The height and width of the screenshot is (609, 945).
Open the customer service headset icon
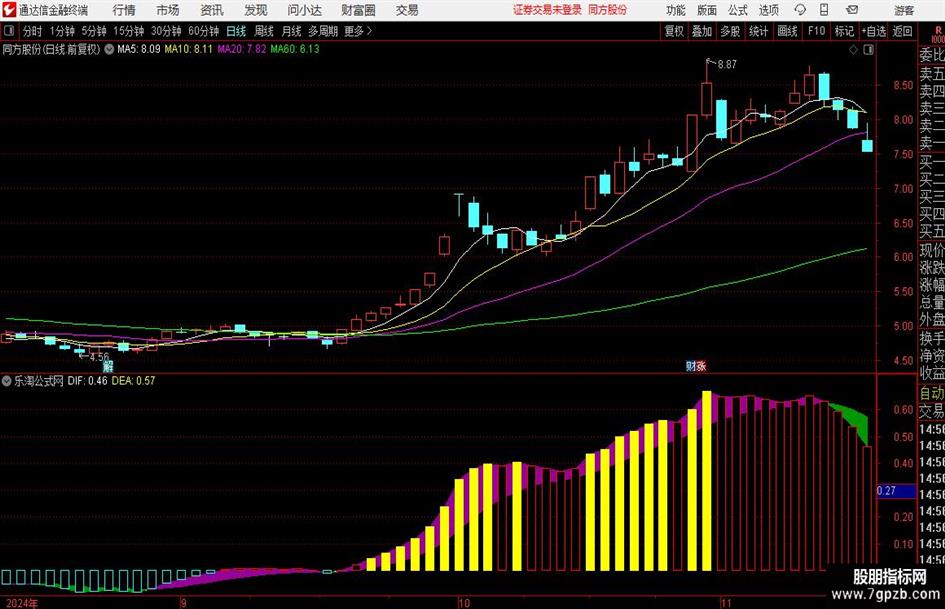coord(800,10)
